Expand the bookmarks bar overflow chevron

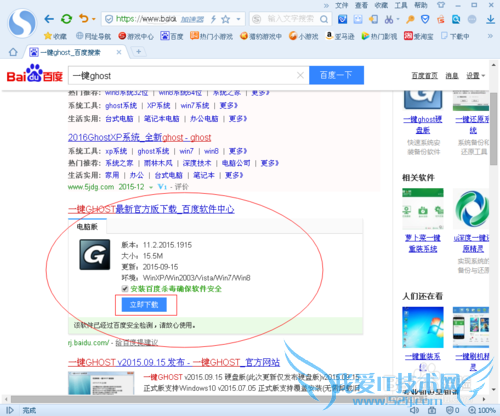click(490, 36)
